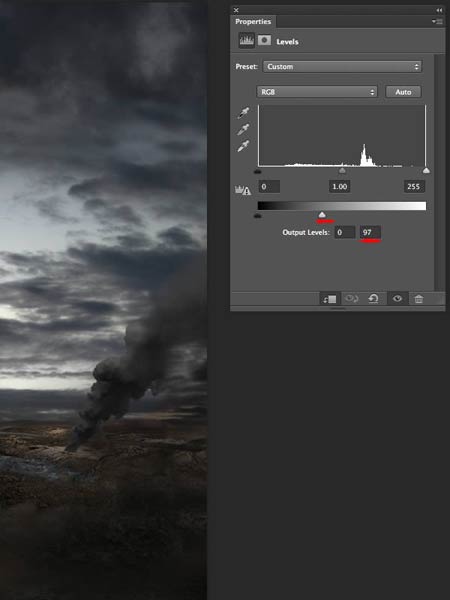Open the Properties panel flyout menu

click(x=437, y=22)
